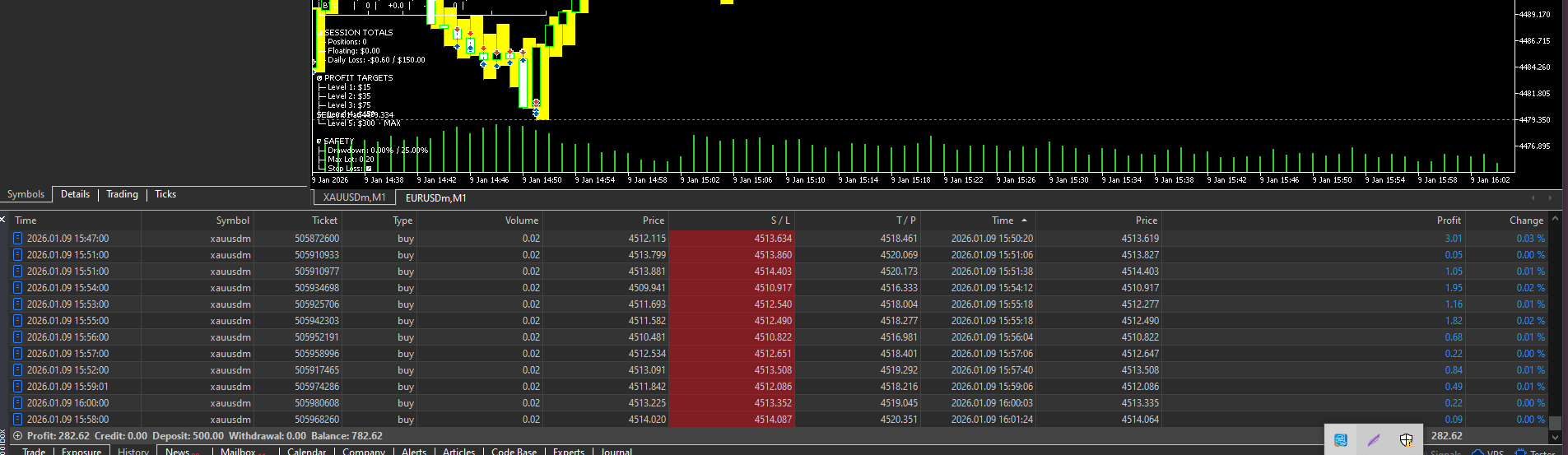
Task: Open the blue remote desktop tray icon
Action: (x=1341, y=440)
